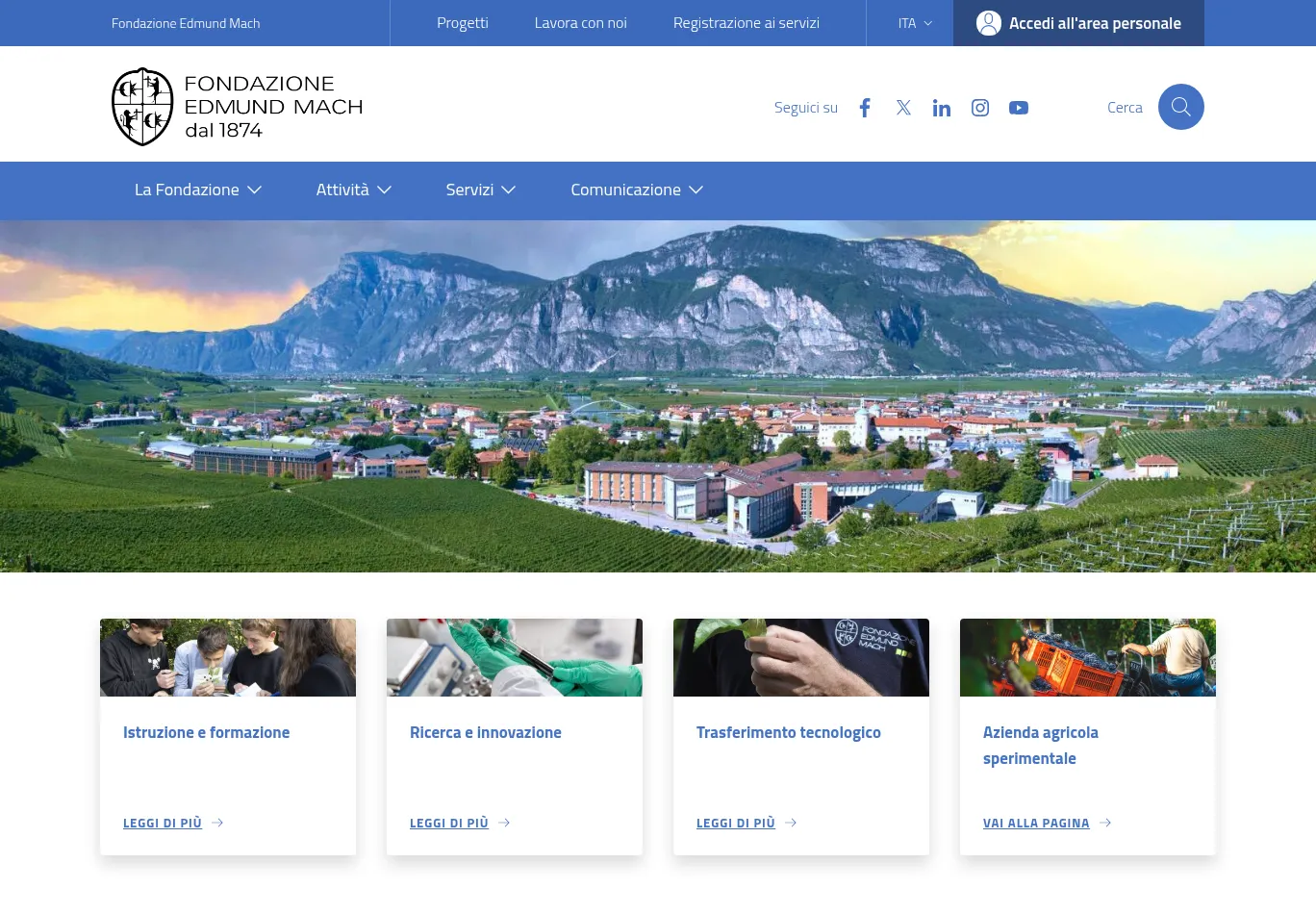Click the user avatar icon for personal area

pyautogui.click(x=989, y=23)
